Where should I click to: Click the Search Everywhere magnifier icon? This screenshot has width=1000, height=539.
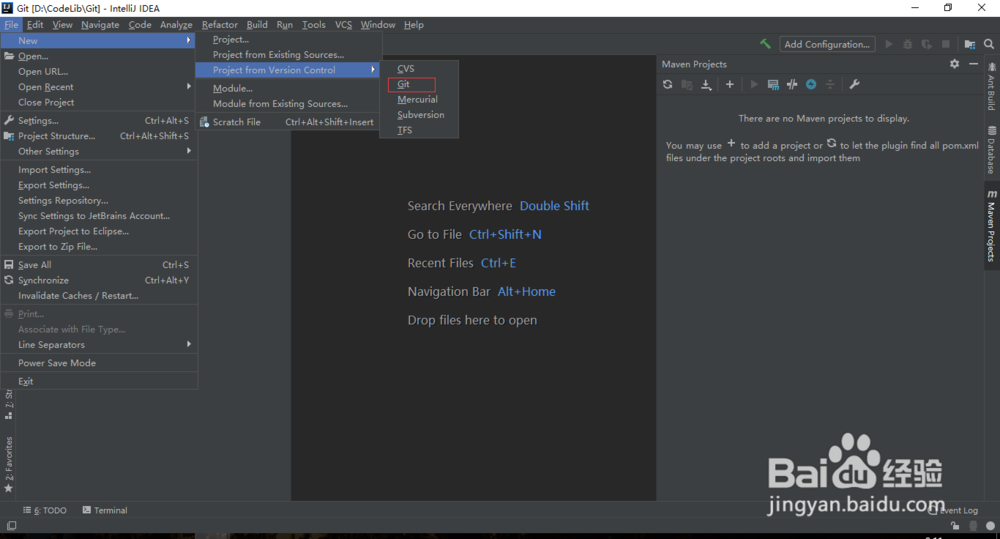[x=989, y=44]
